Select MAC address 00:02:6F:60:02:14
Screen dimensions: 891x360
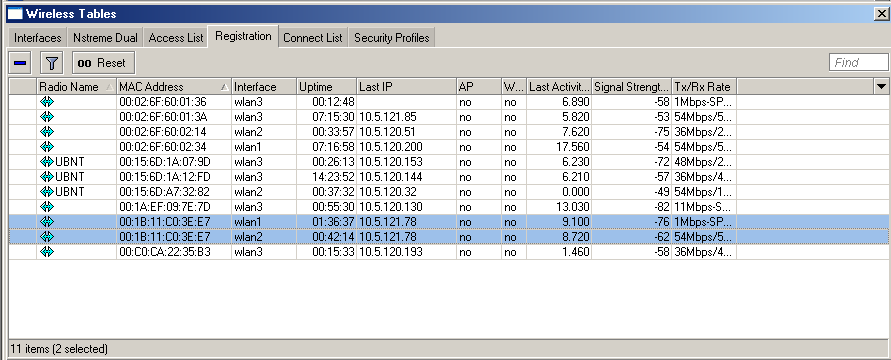click(x=163, y=132)
